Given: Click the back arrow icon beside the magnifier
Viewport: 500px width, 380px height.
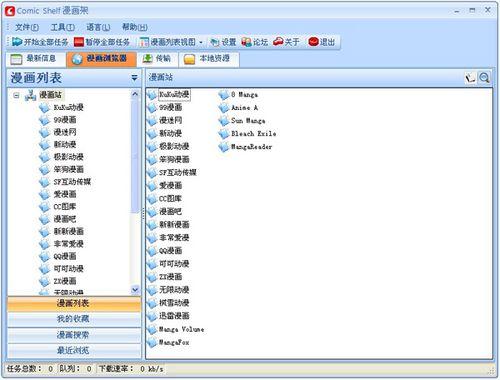Looking at the screenshot, I should (x=470, y=78).
